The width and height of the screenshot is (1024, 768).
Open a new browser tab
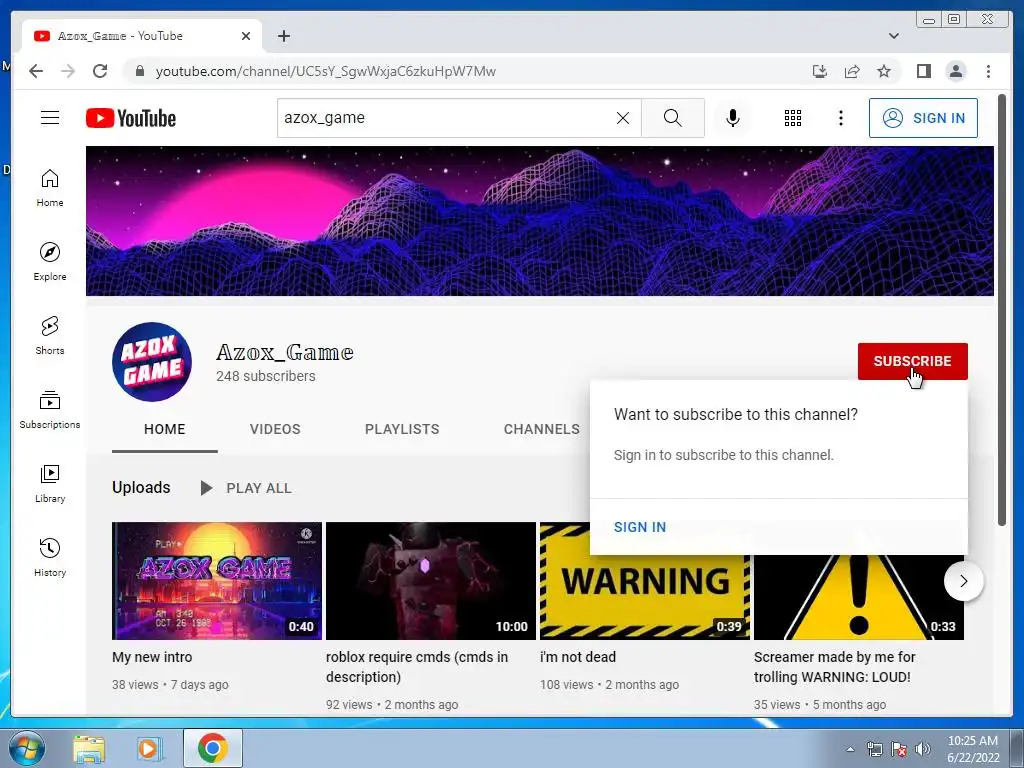click(x=283, y=36)
